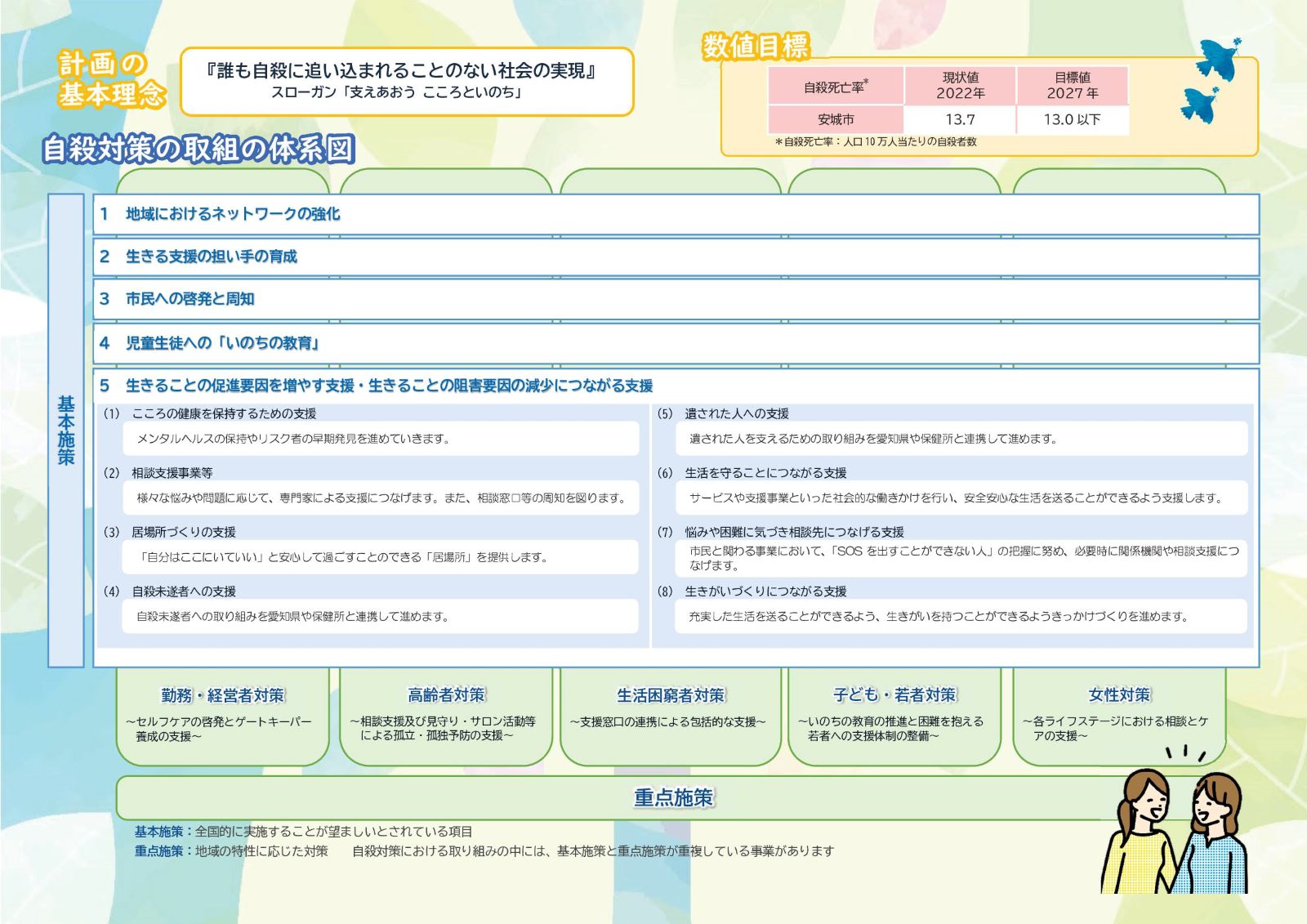This screenshot has width=1307, height=924.
Task: Click the upper blue bird illustration
Action: click(1218, 59)
